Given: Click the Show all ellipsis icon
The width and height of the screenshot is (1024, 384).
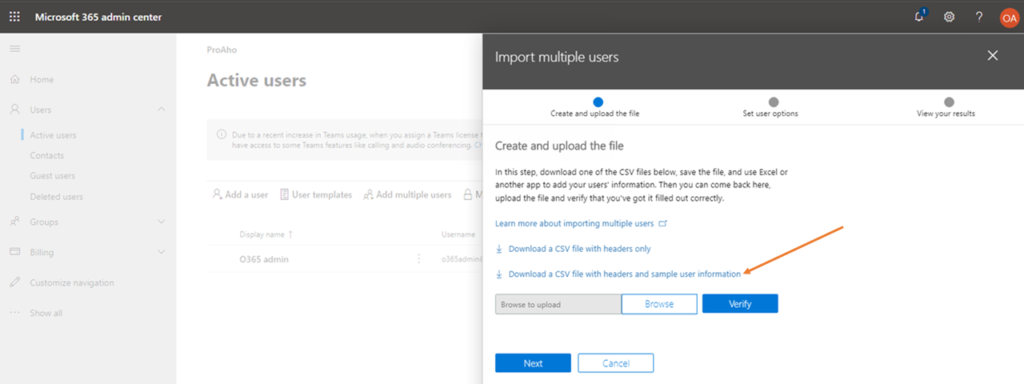Looking at the screenshot, I should [14, 313].
